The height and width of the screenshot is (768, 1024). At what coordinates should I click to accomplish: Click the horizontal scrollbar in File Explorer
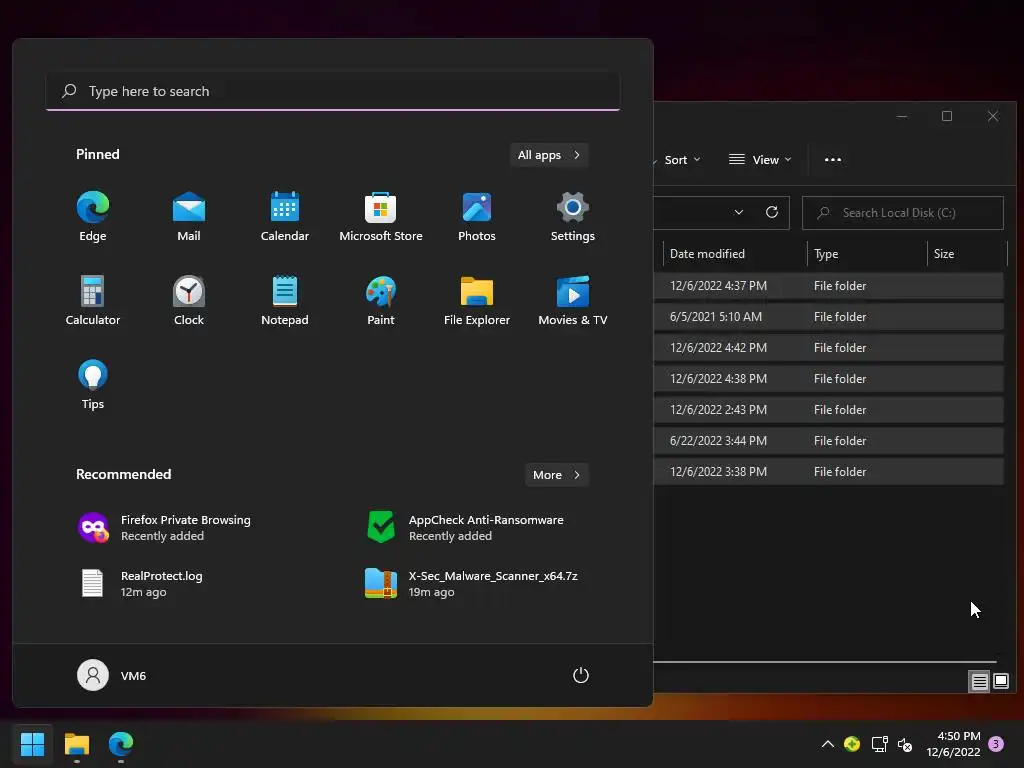click(825, 662)
